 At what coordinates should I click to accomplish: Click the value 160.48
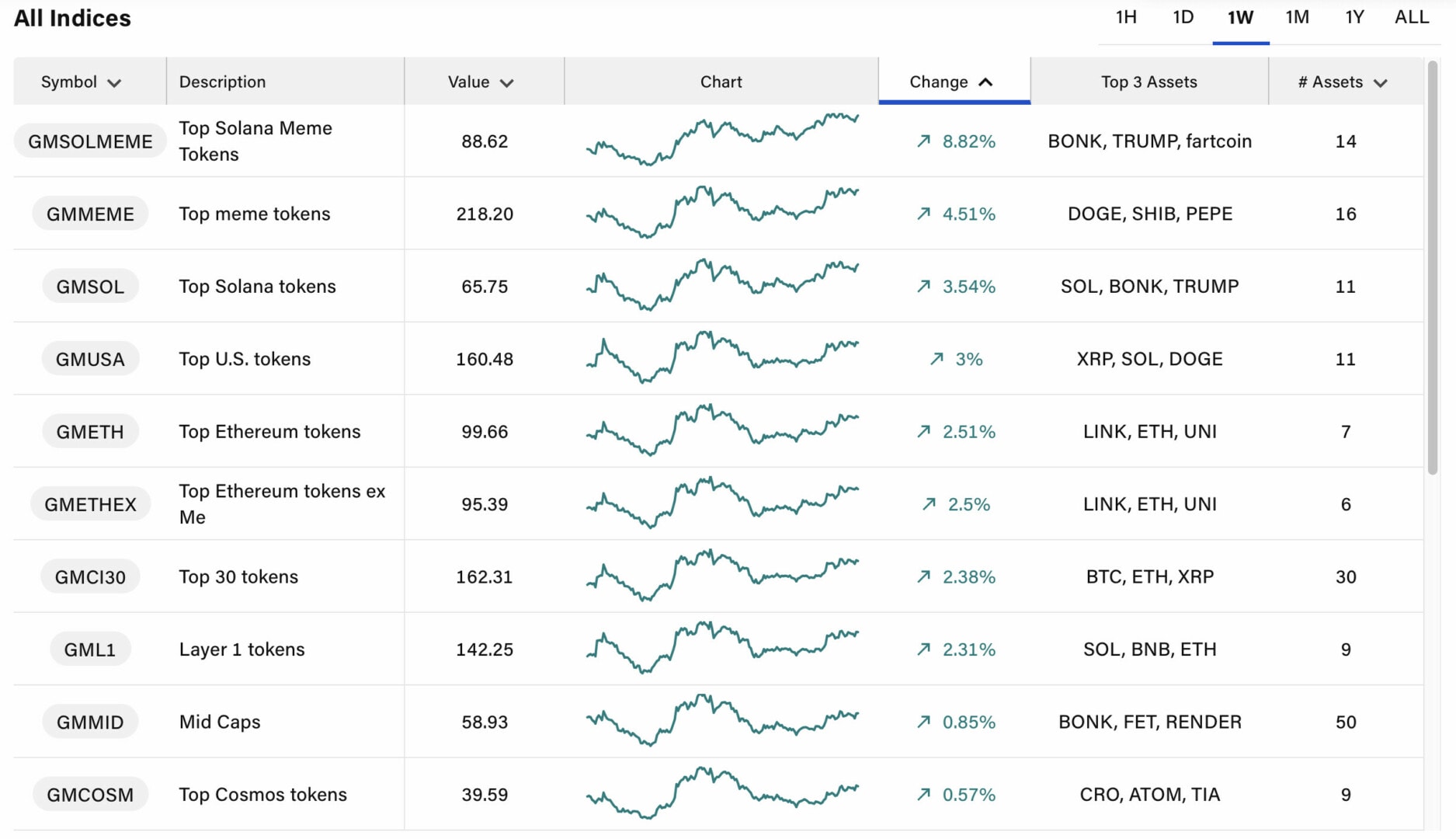click(485, 359)
